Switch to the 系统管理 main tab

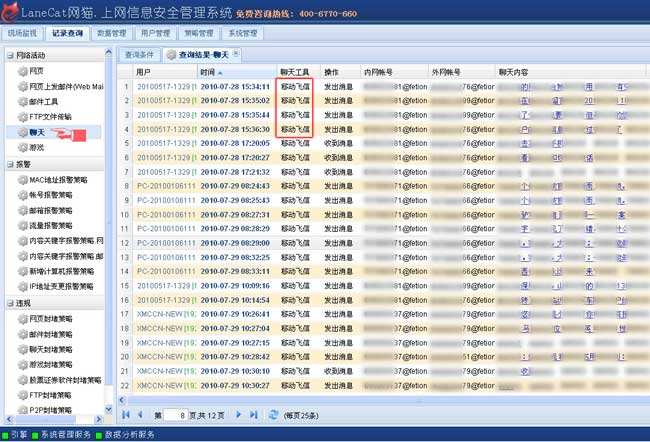click(x=243, y=33)
